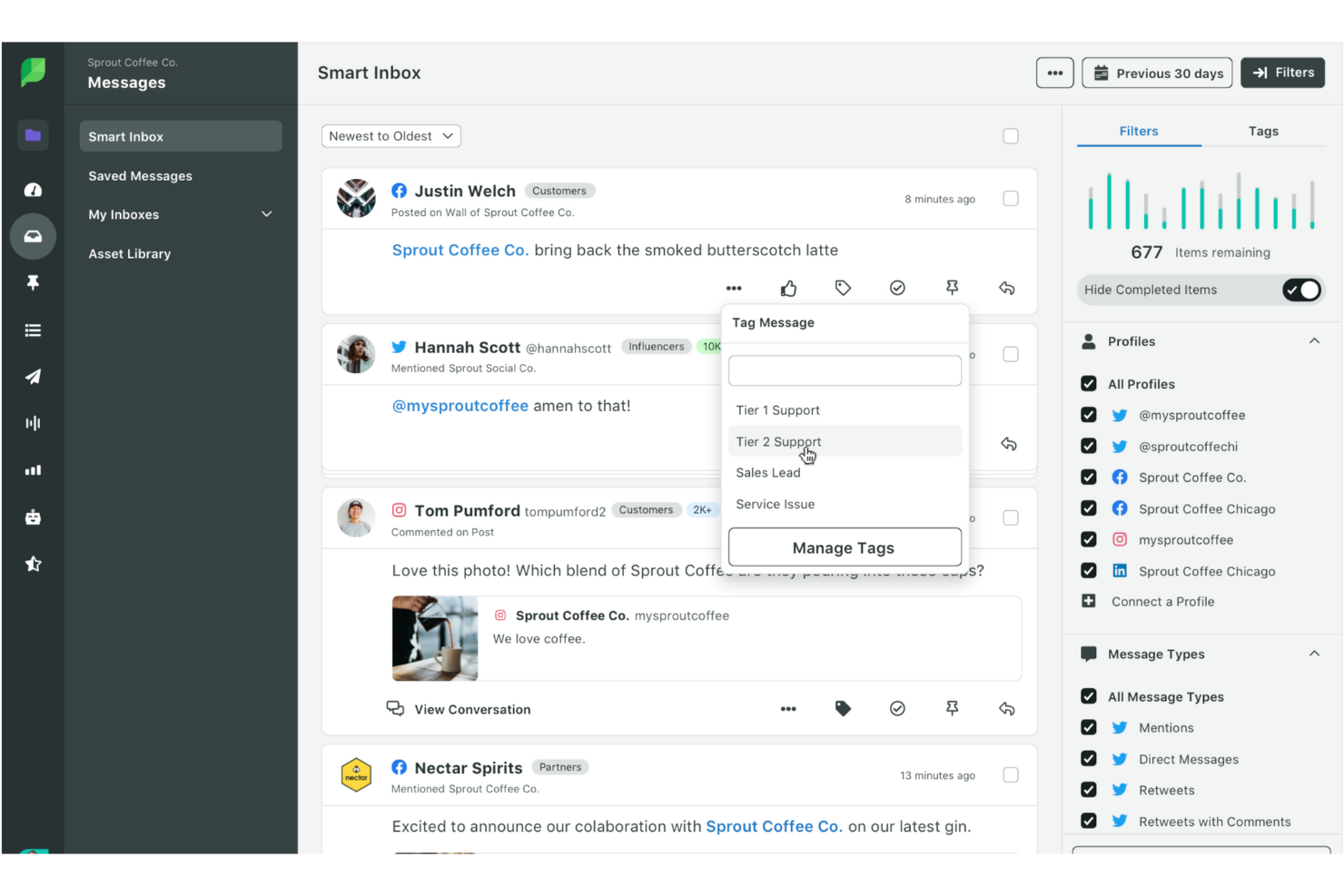
Task: Select the paper plane Publishing icon
Action: click(33, 377)
